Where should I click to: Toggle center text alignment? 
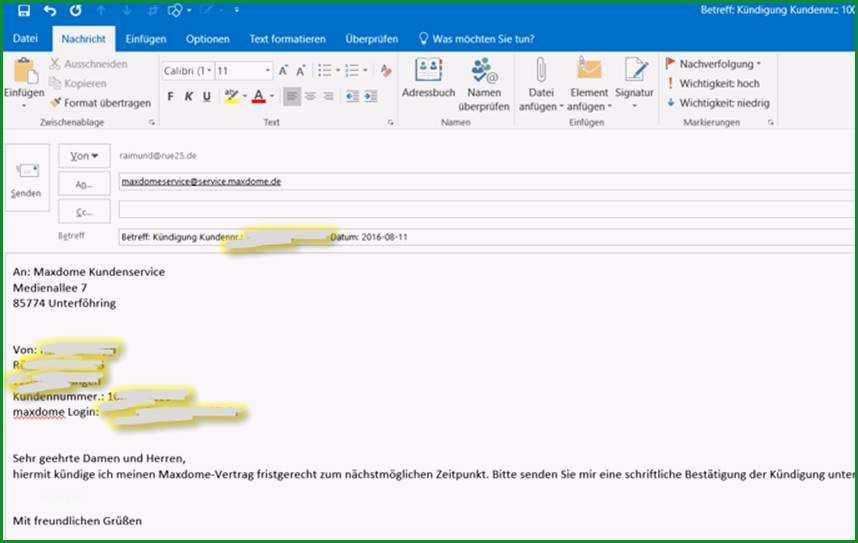tap(310, 96)
